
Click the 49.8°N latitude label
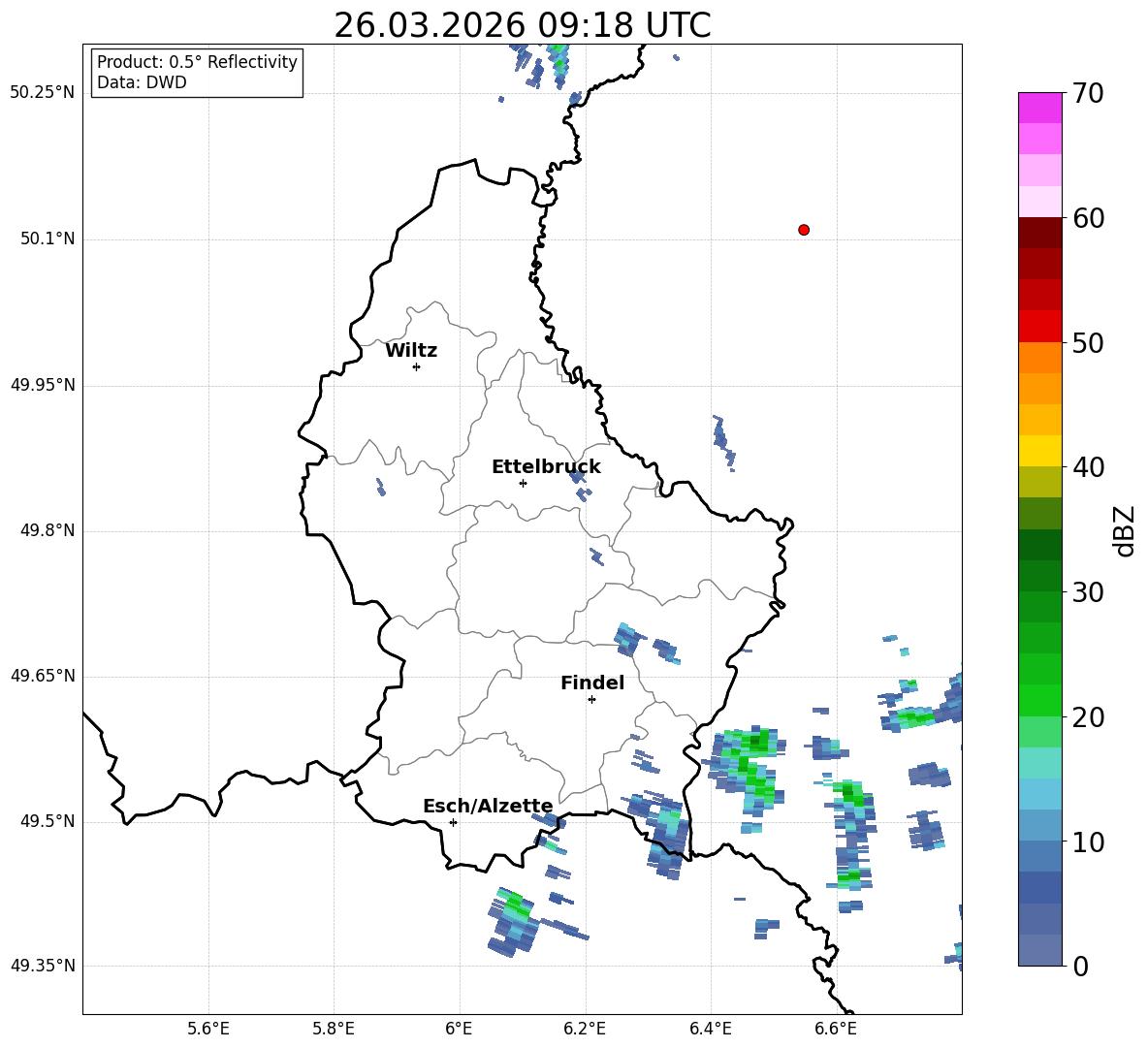(x=48, y=530)
